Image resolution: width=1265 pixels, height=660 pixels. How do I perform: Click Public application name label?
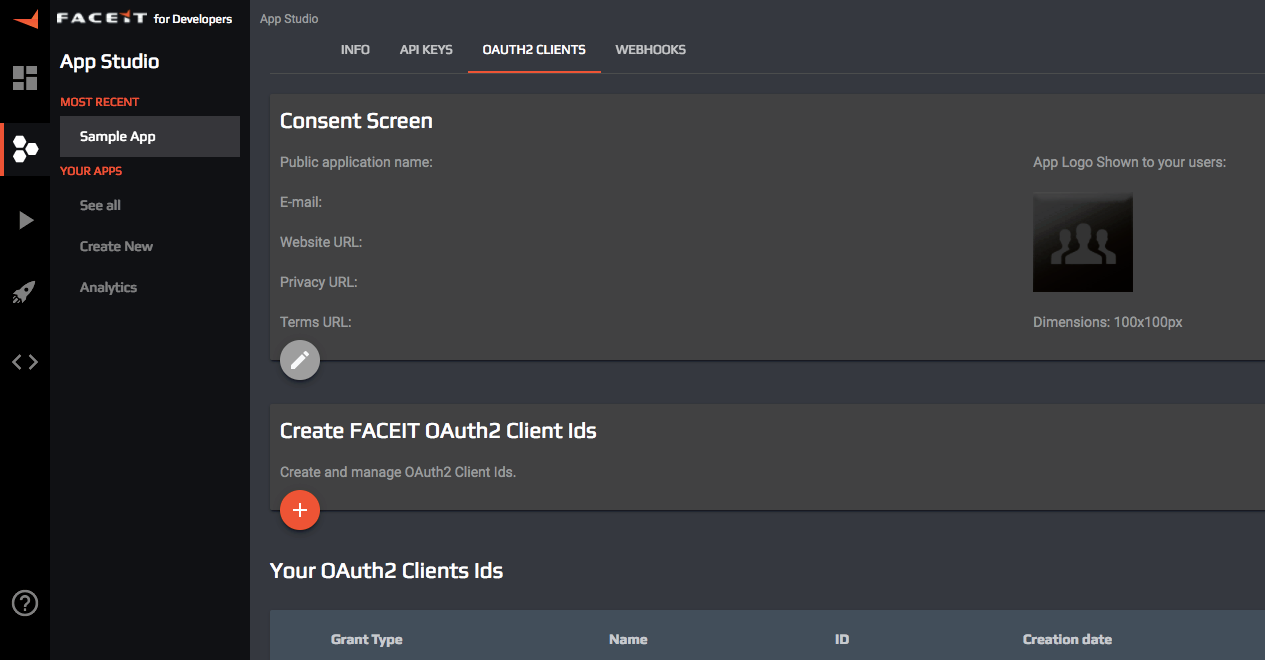356,162
